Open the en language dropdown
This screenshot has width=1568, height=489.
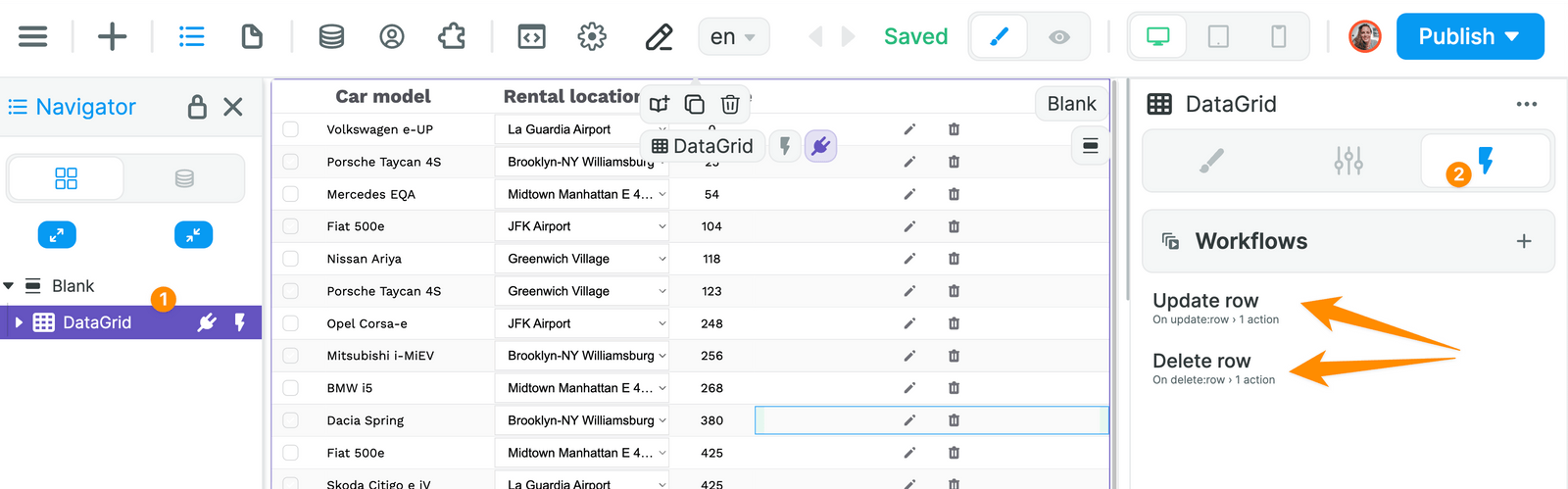click(x=734, y=37)
